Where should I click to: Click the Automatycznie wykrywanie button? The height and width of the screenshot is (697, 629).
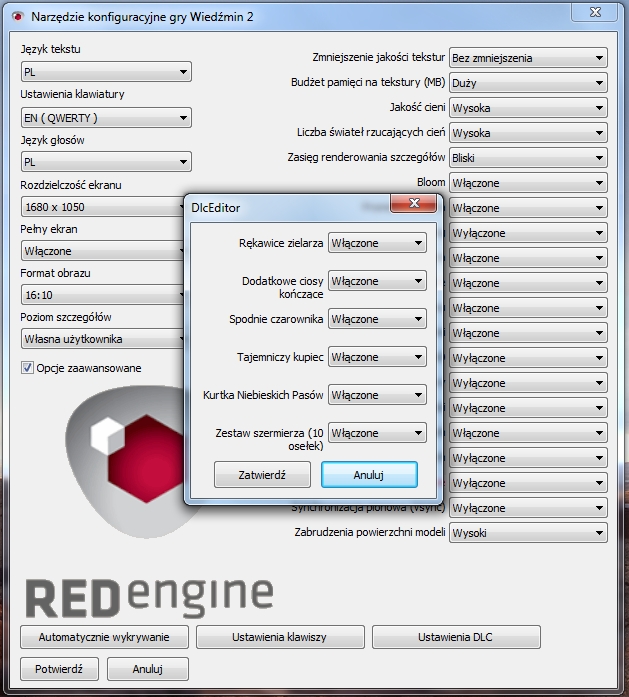pos(104,637)
